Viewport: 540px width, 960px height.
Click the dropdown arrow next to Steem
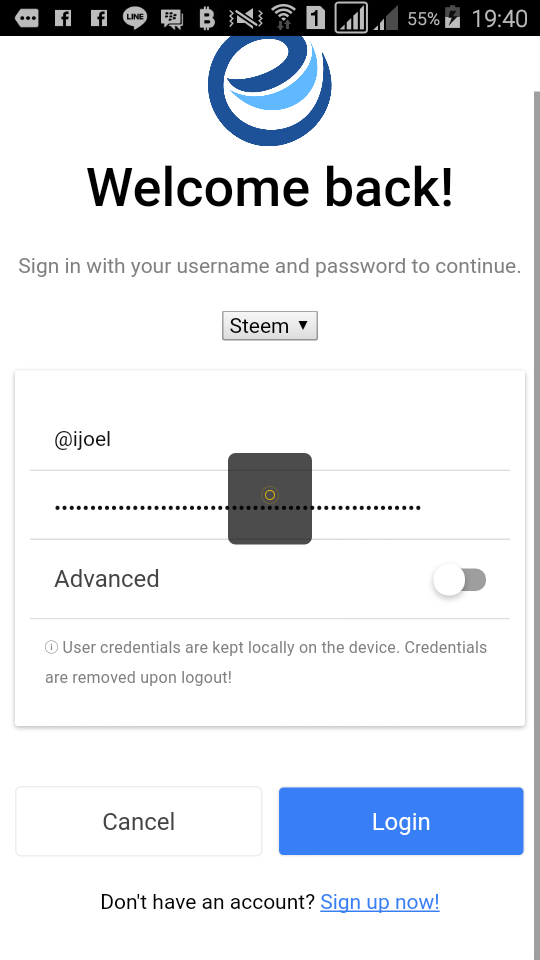click(303, 325)
